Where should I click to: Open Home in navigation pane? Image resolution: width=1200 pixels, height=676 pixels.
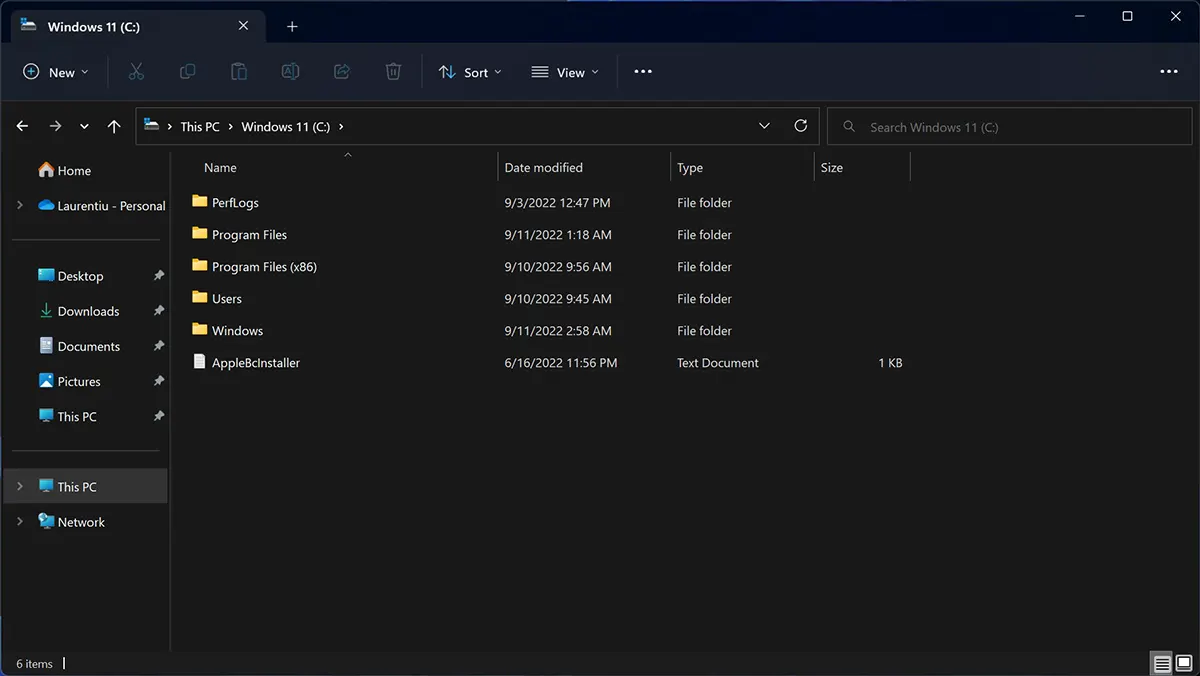tap(65, 171)
